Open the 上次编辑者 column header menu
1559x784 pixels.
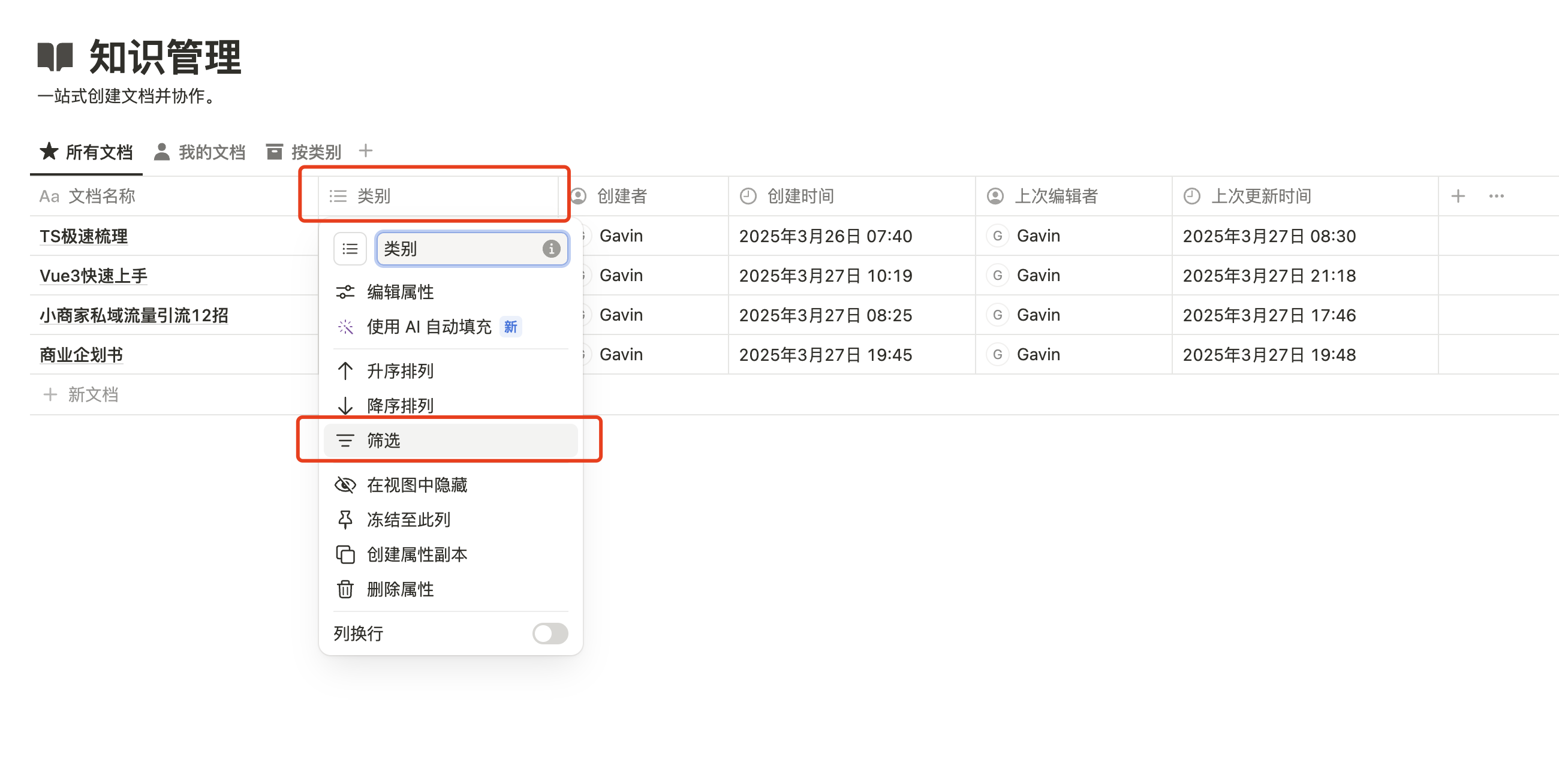point(1055,196)
